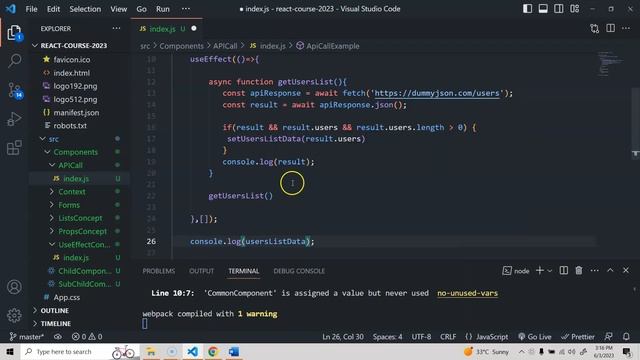
Task: Open errors and warnings status indicator
Action: tap(87, 337)
